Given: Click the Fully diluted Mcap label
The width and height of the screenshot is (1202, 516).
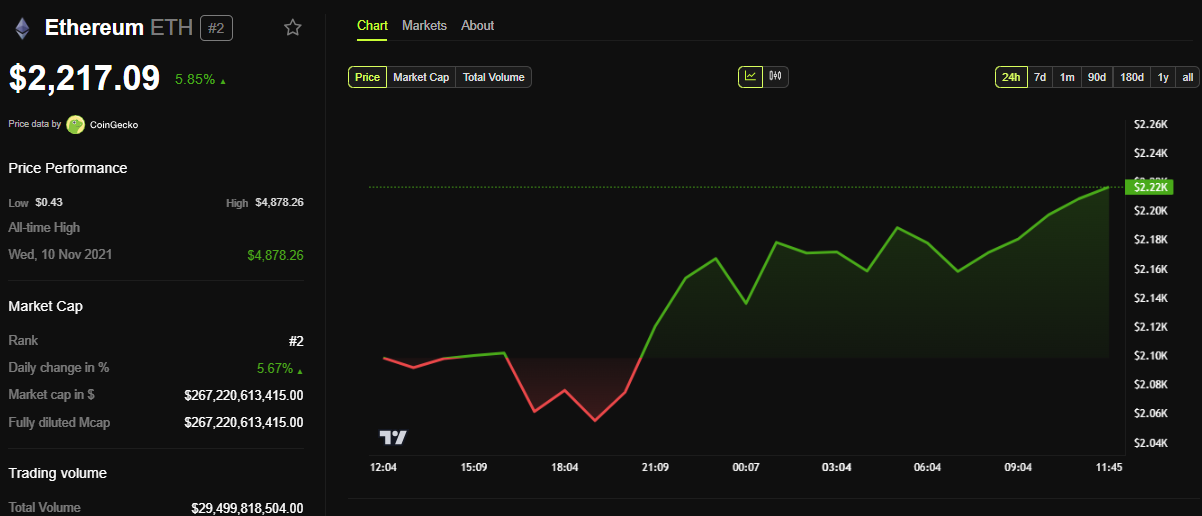Looking at the screenshot, I should [59, 423].
